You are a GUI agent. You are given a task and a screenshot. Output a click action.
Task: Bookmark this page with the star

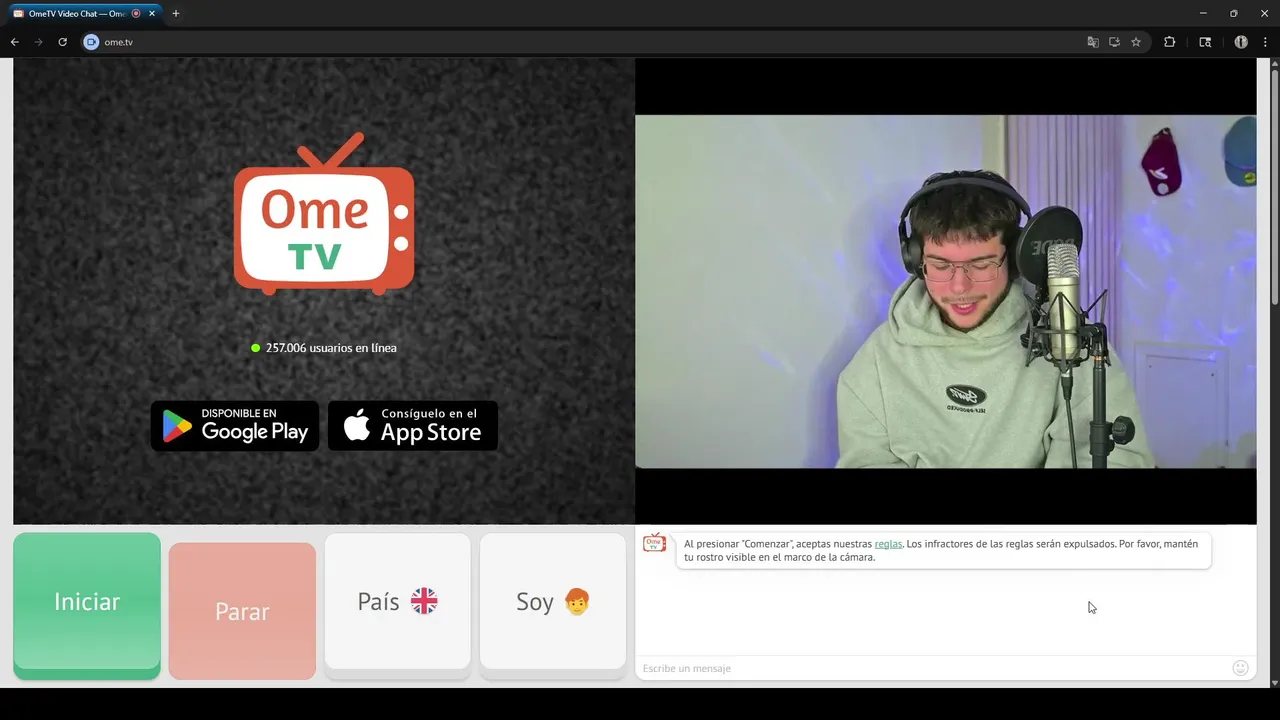[x=1136, y=42]
